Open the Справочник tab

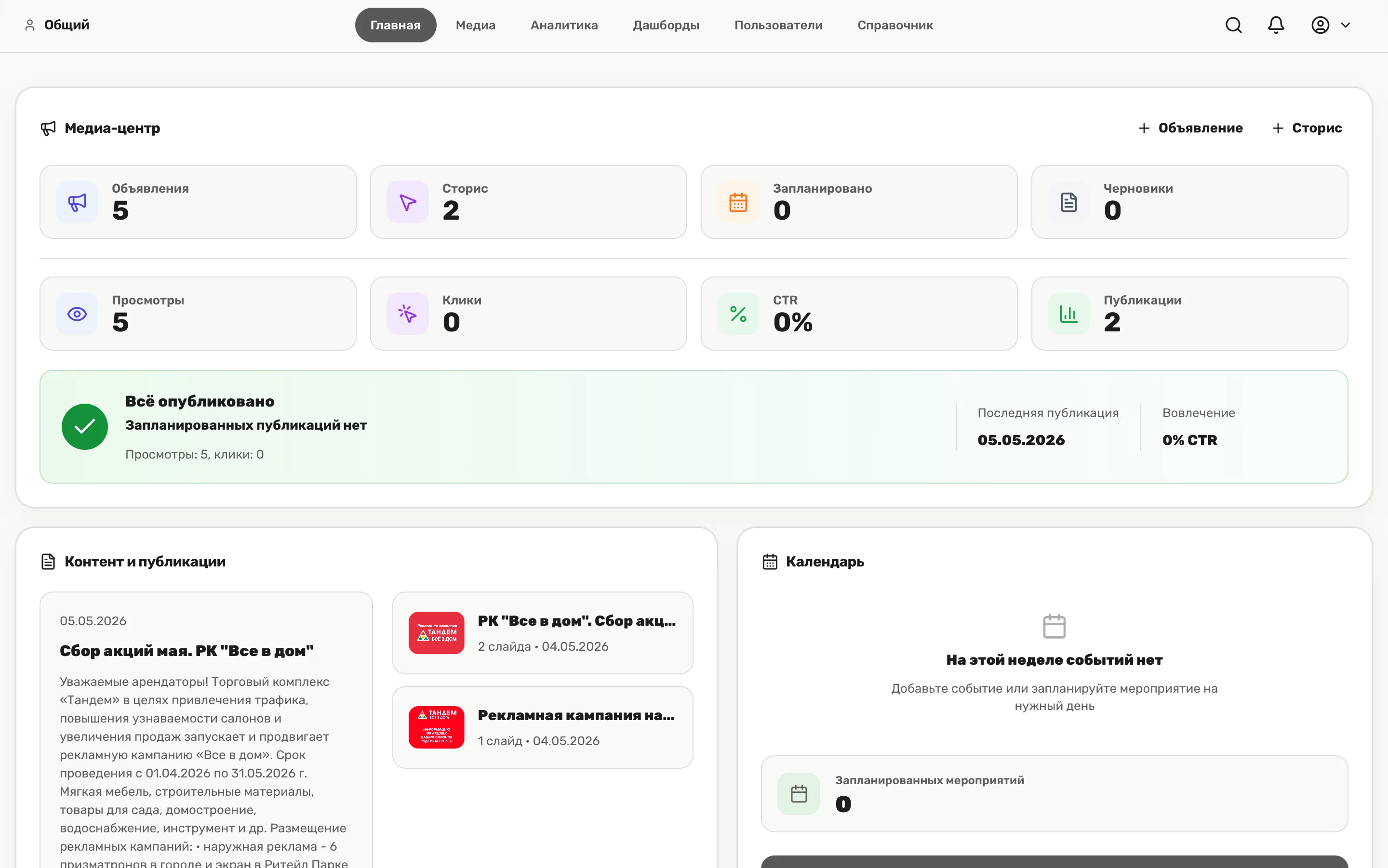895,25
